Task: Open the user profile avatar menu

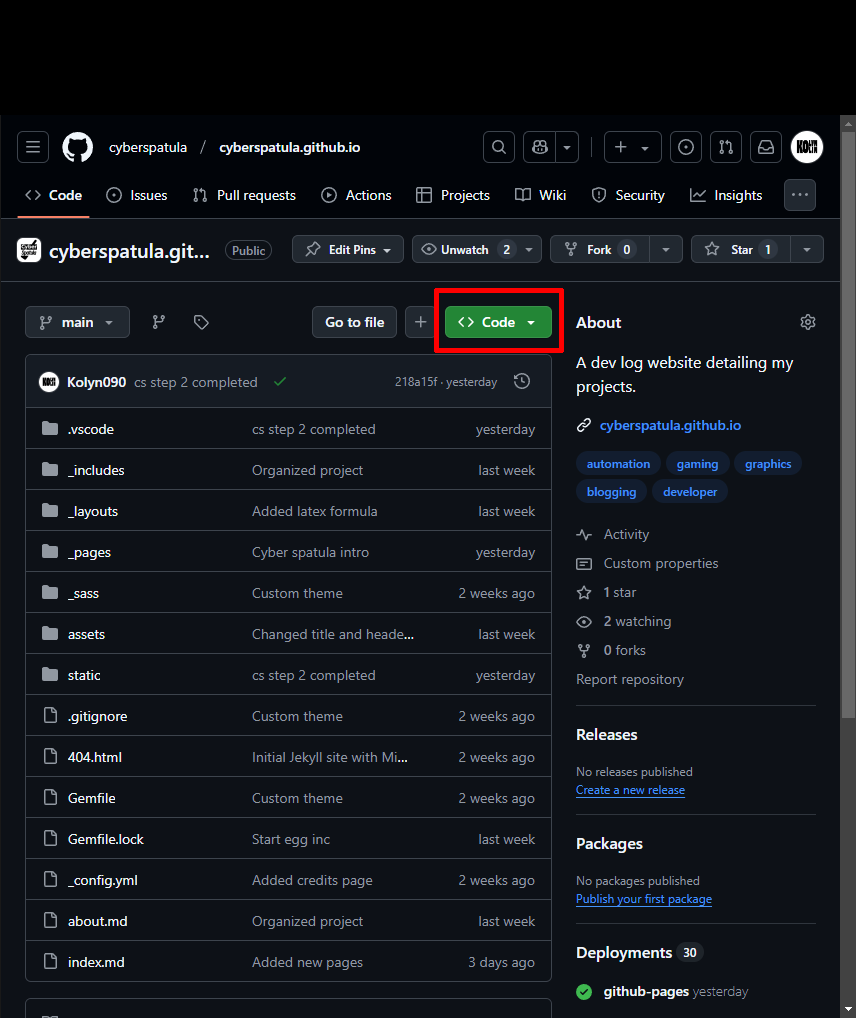Action: pyautogui.click(x=807, y=147)
